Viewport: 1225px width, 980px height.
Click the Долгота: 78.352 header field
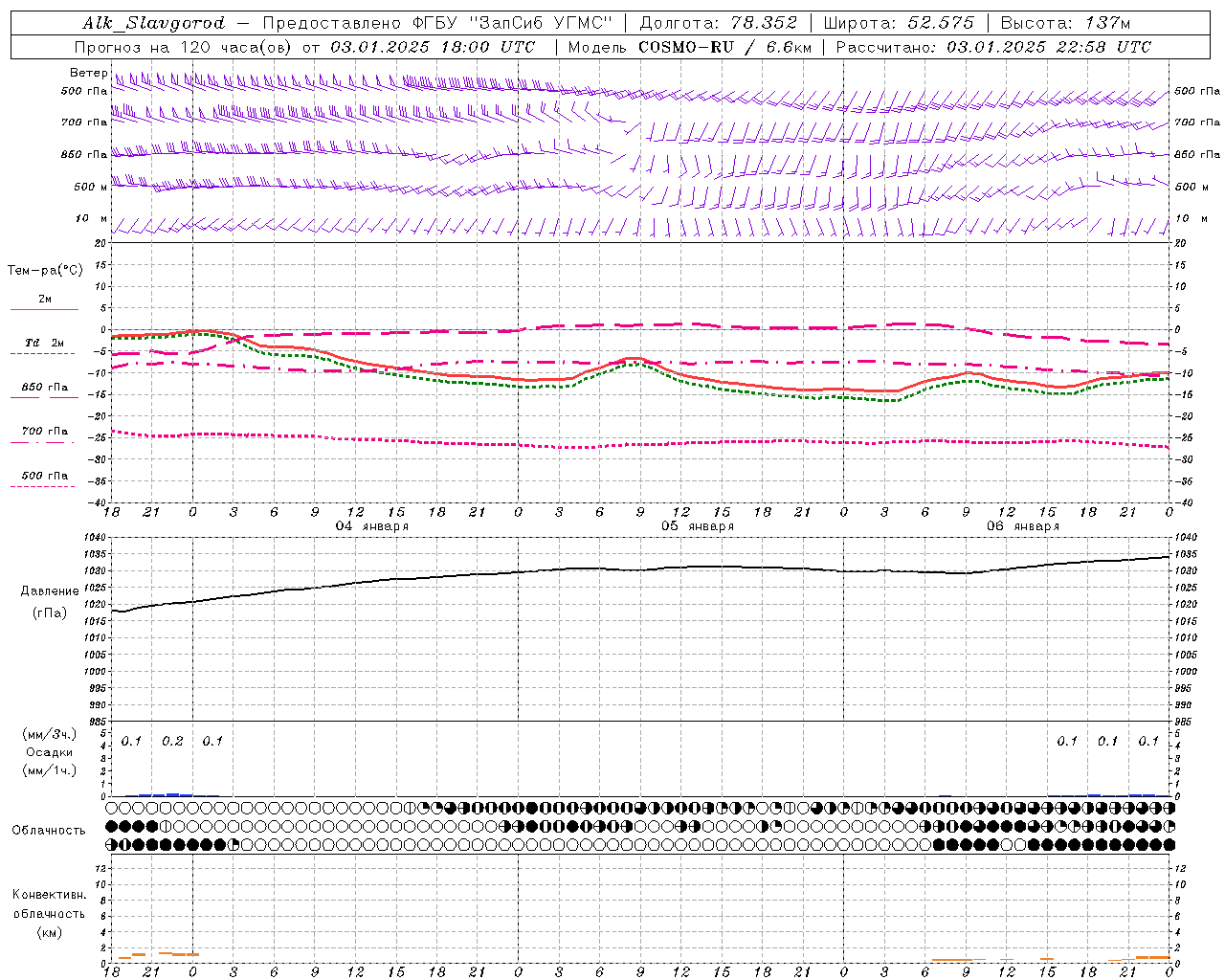pos(718,23)
